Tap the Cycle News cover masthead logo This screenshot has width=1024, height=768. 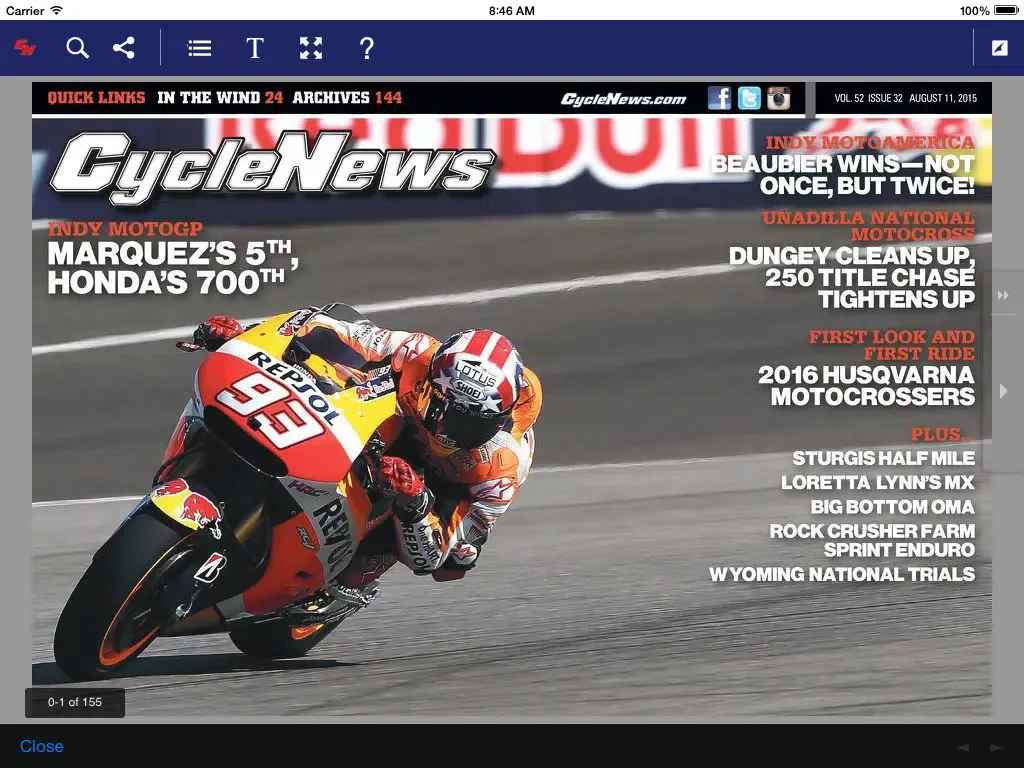[272, 167]
